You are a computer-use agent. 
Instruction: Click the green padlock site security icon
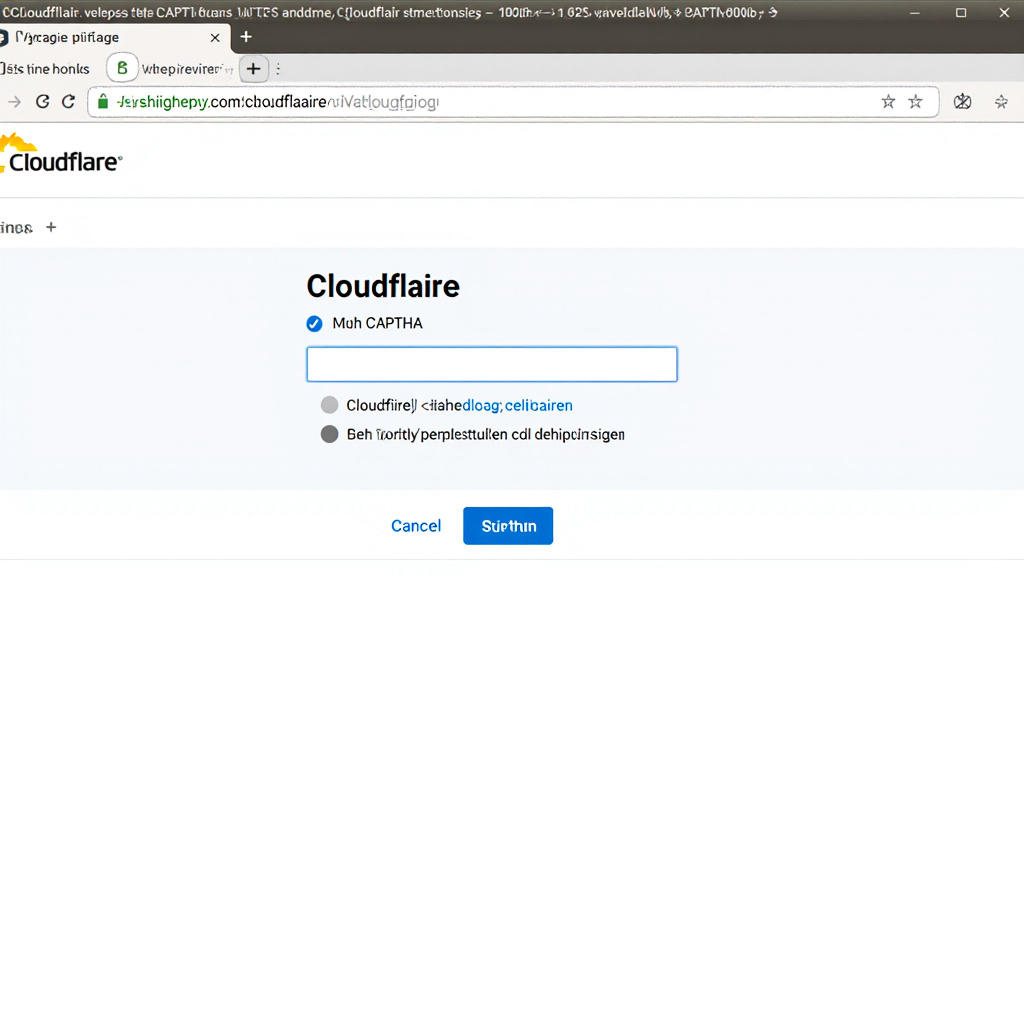pos(103,101)
